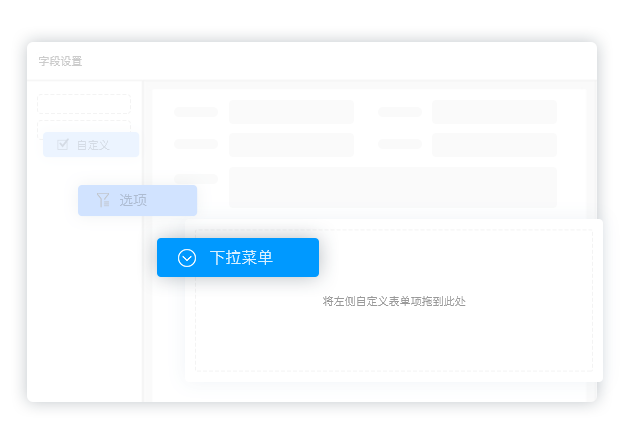Click the circled chevron icon in 下拉菜单
630x444 pixels.
[x=187, y=258]
